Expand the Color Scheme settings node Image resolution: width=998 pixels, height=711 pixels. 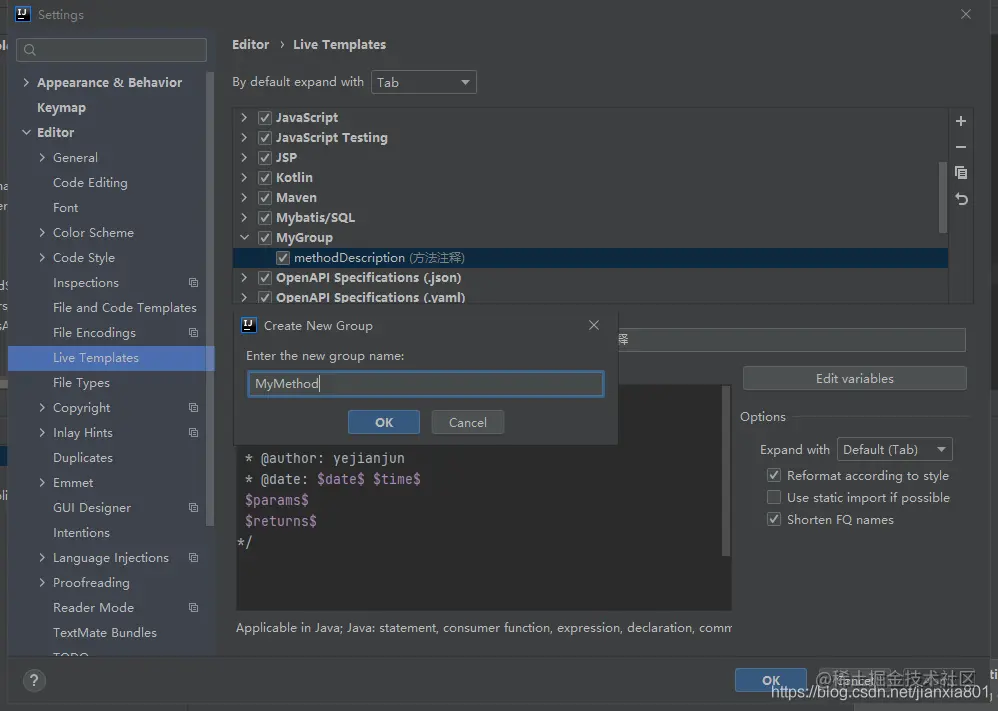pyautogui.click(x=42, y=232)
